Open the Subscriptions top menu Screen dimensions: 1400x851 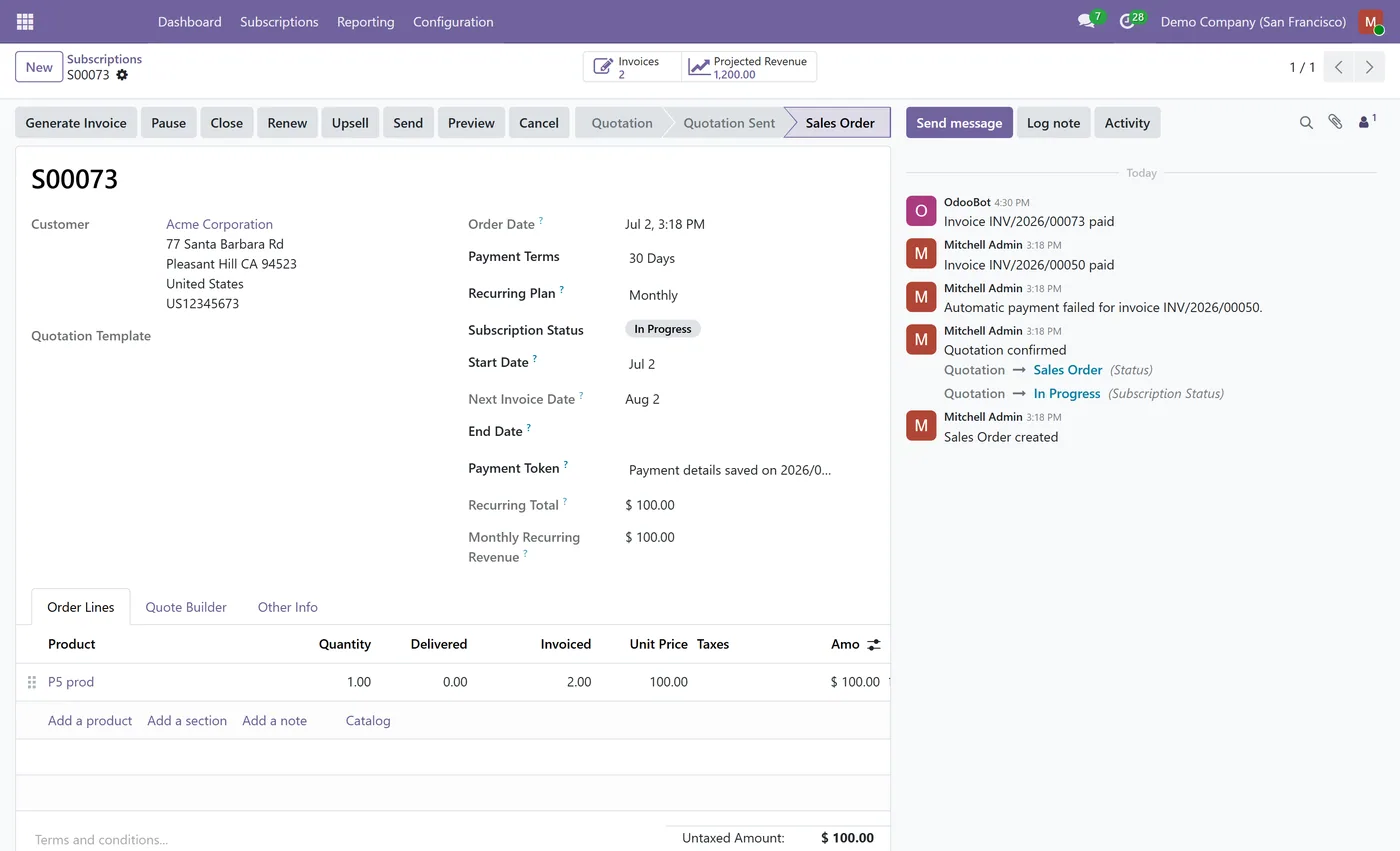click(279, 21)
